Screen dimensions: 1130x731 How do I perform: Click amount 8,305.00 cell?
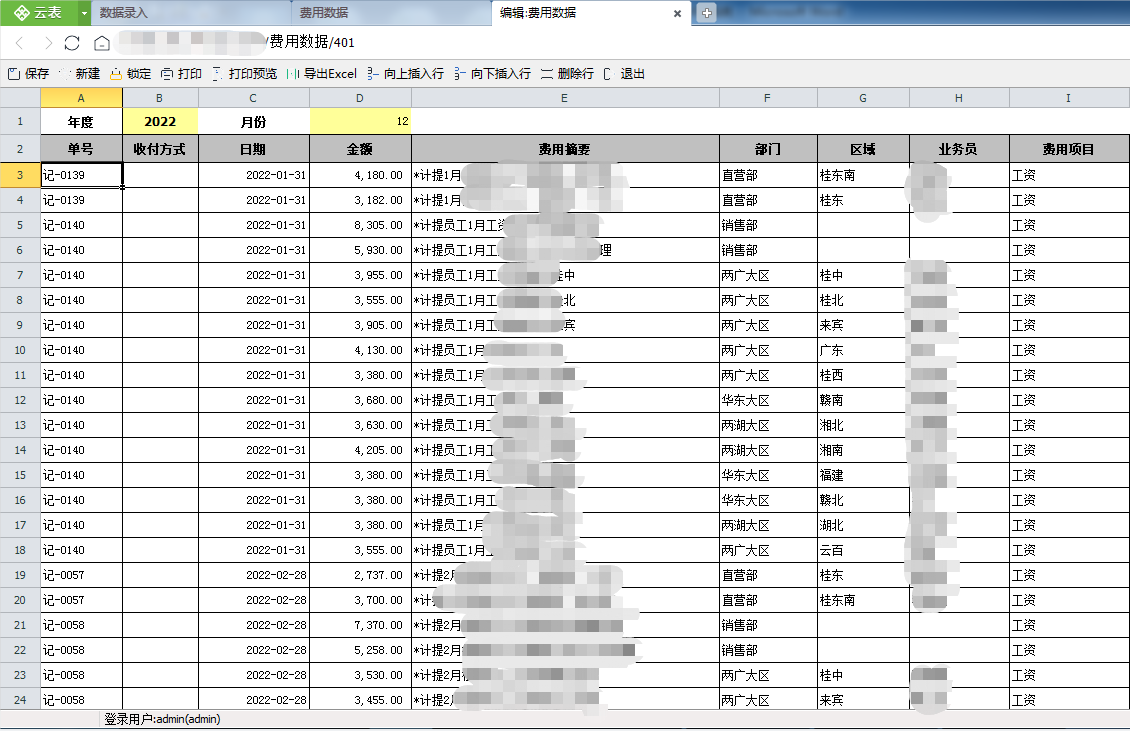tap(360, 226)
